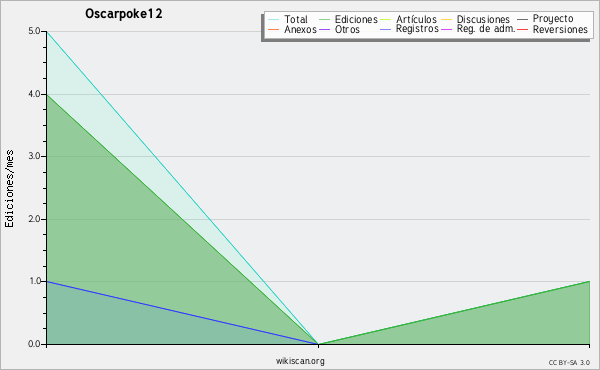Click the red Reversiones legend line swatch
This screenshot has height=370, width=600.
523,29
